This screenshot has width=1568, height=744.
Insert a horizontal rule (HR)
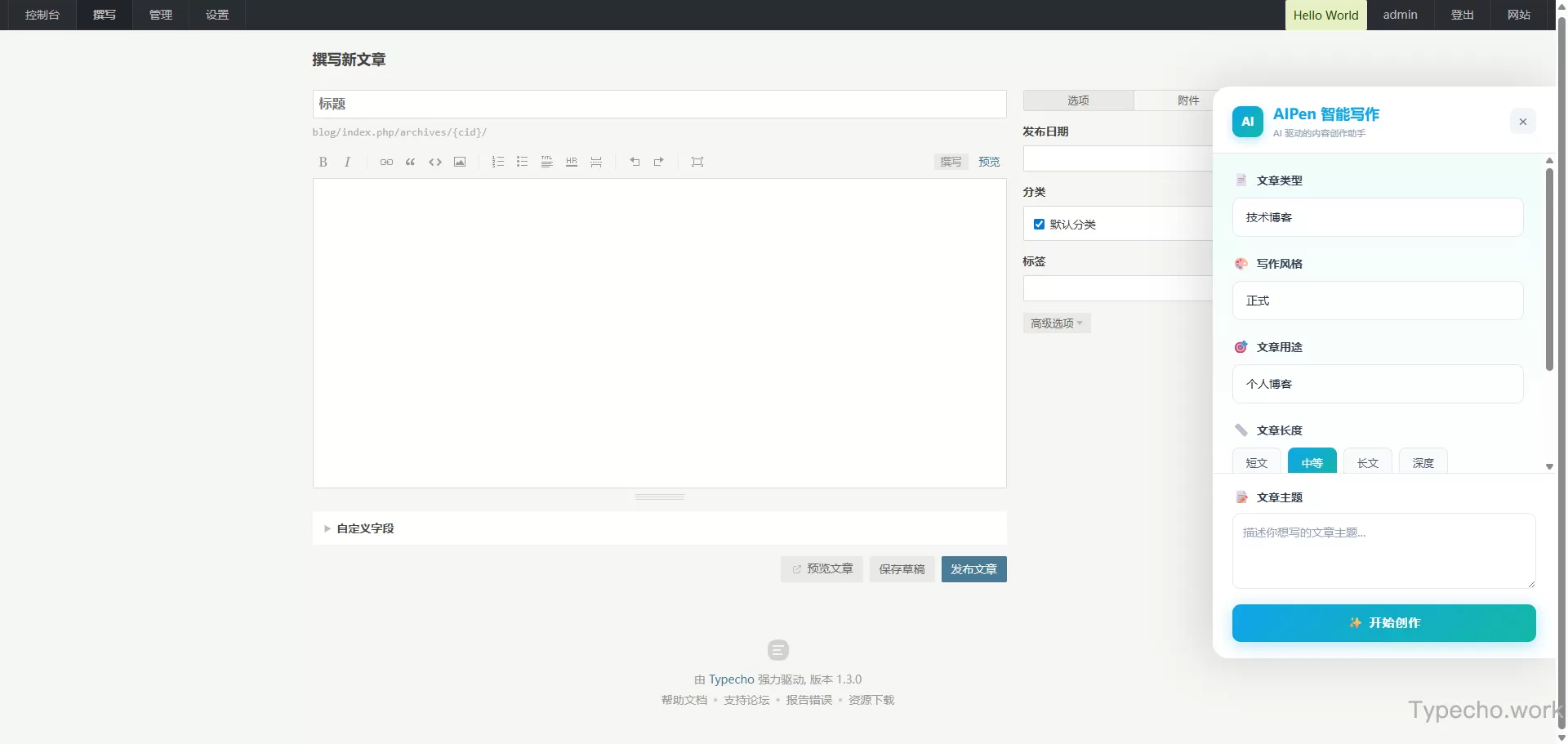[x=572, y=162]
